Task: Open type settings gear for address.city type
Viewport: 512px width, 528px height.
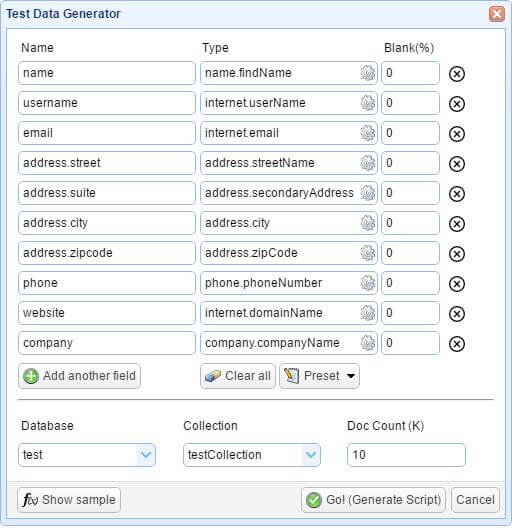Action: point(367,223)
